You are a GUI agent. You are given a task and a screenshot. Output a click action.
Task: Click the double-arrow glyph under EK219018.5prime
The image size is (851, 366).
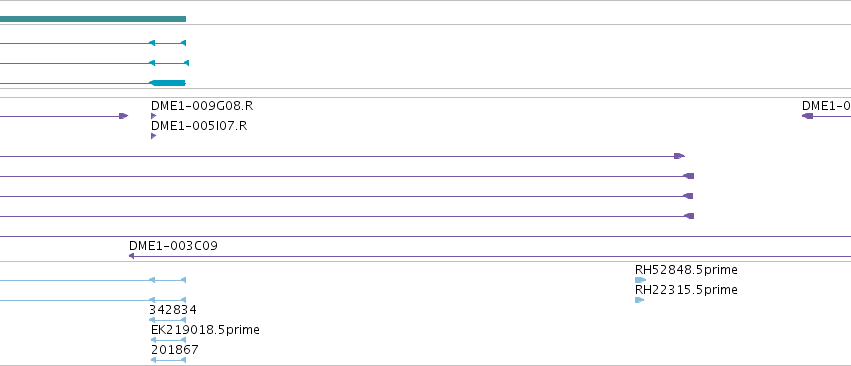pyautogui.click(x=168, y=340)
